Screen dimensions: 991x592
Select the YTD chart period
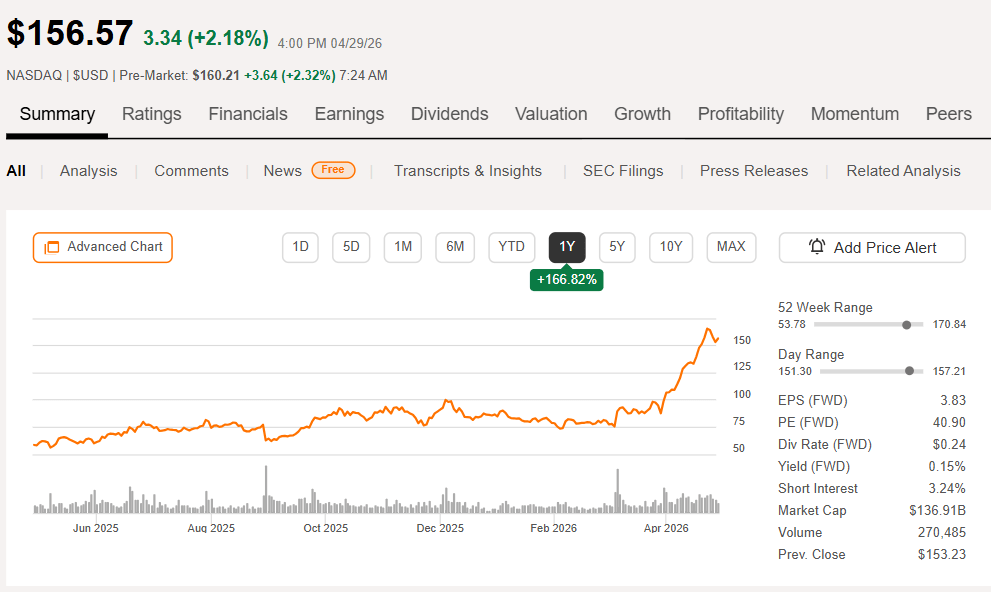[511, 247]
